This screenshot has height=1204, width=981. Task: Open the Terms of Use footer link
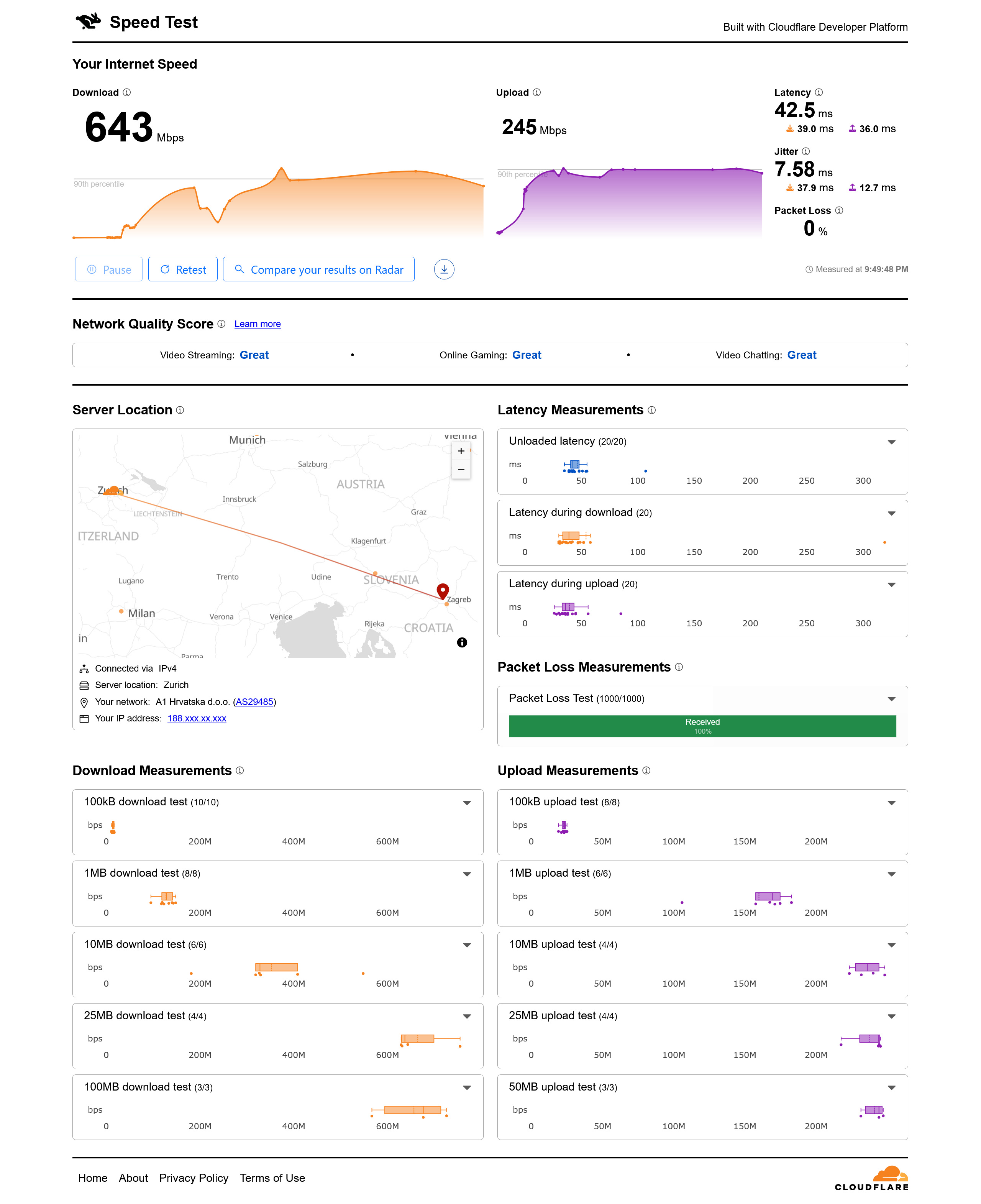[x=272, y=1178]
